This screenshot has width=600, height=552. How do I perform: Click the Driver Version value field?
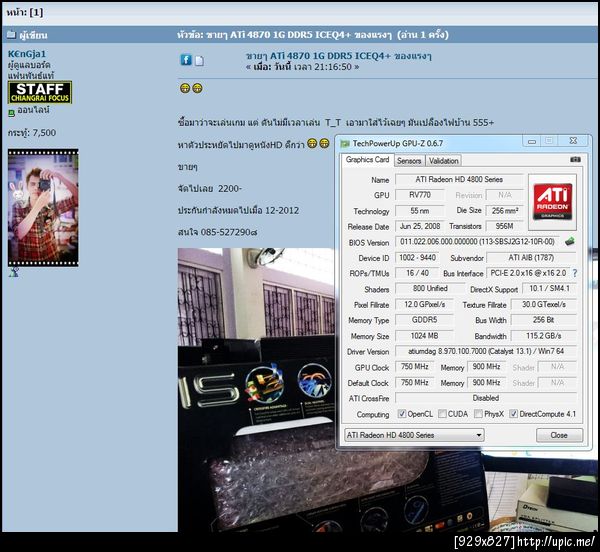pos(486,351)
